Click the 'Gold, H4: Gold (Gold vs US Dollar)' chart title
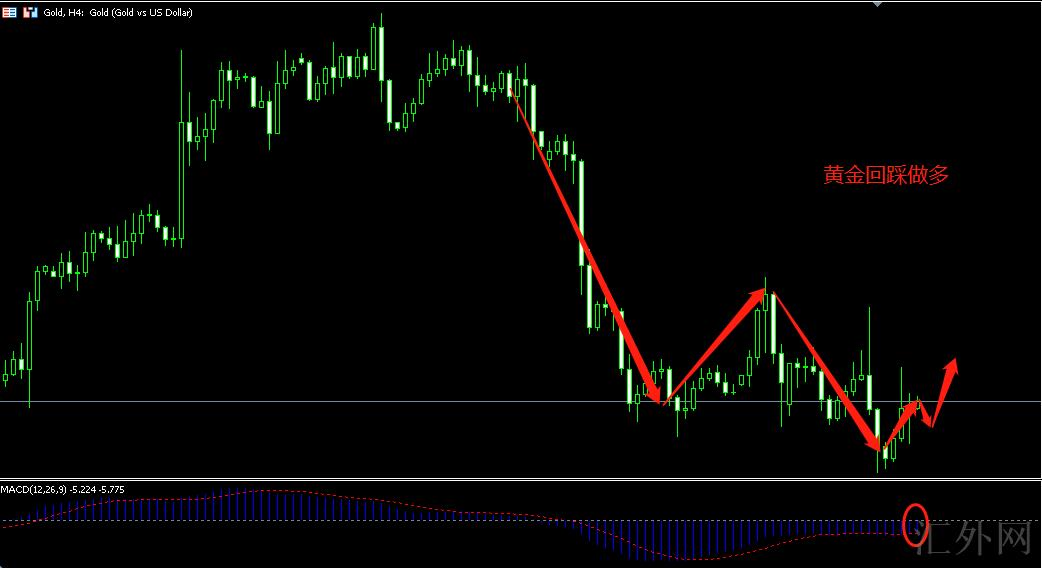This screenshot has height=568, width=1042. (118, 12)
